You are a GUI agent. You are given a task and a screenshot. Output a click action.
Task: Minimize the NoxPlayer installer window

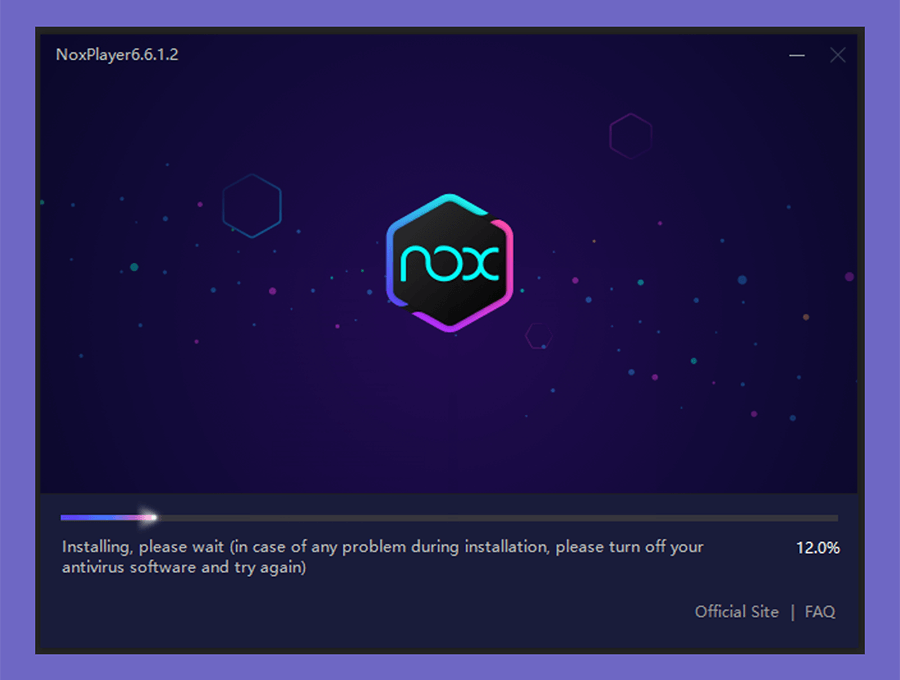(x=797, y=55)
